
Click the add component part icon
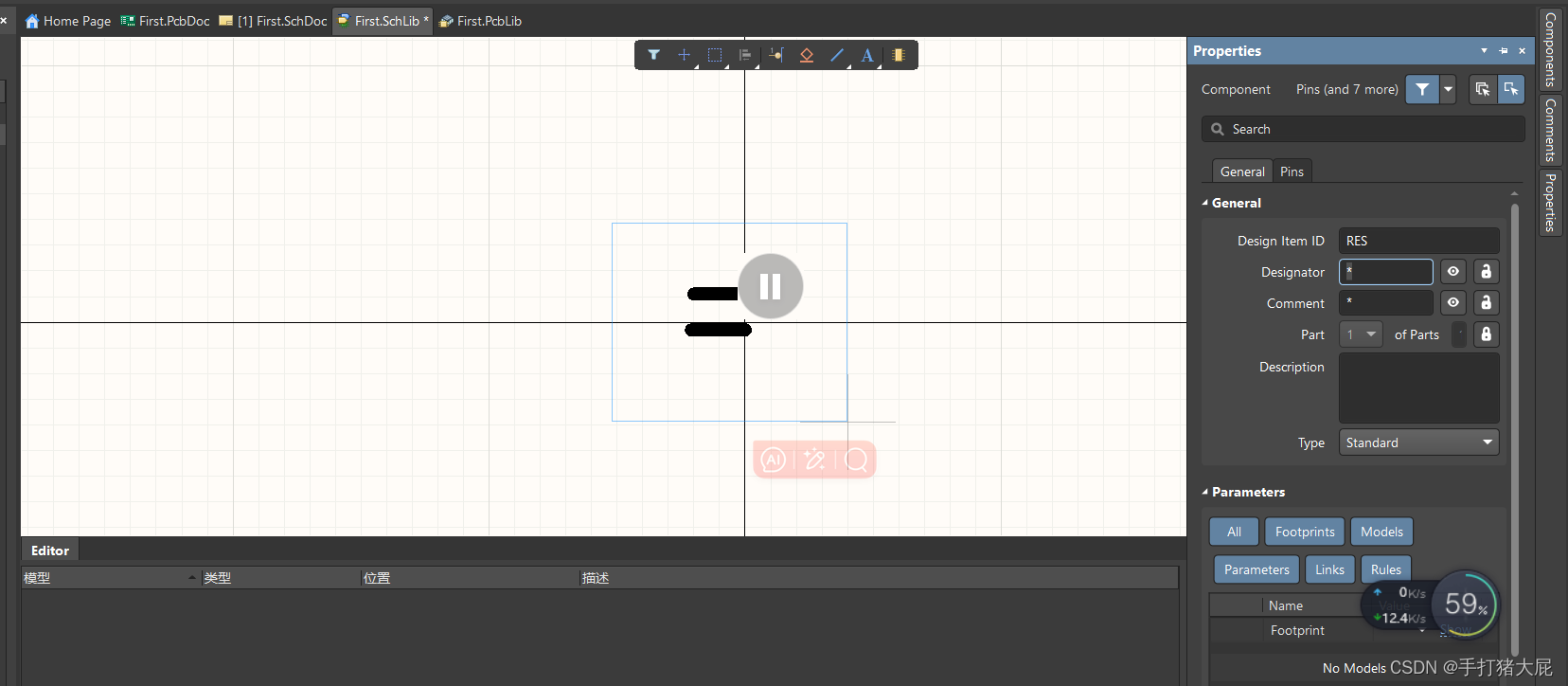pyautogui.click(x=898, y=55)
